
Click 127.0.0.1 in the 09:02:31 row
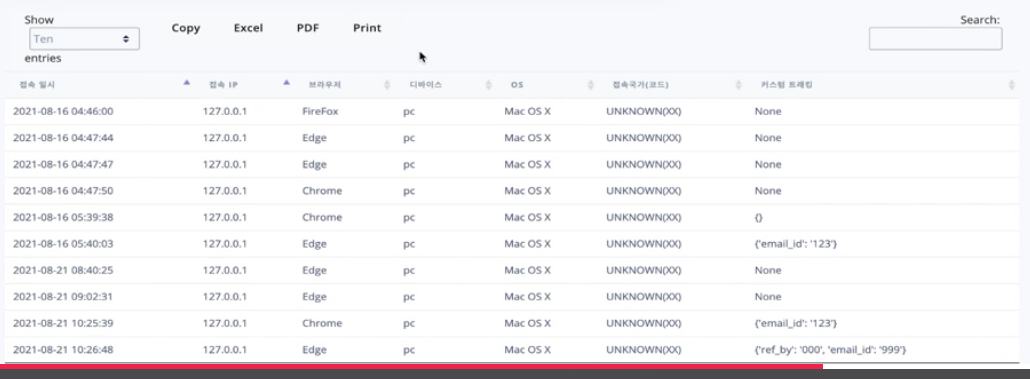(225, 297)
